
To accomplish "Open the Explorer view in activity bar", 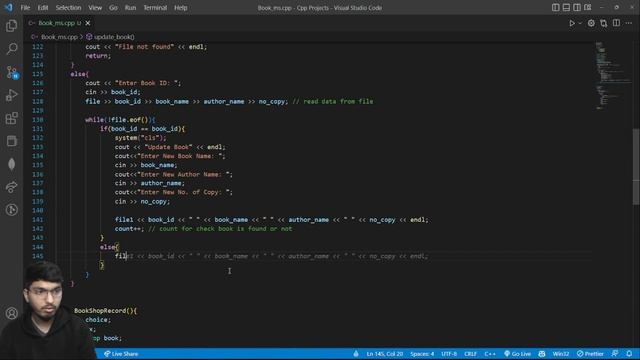I will pos(11,26).
